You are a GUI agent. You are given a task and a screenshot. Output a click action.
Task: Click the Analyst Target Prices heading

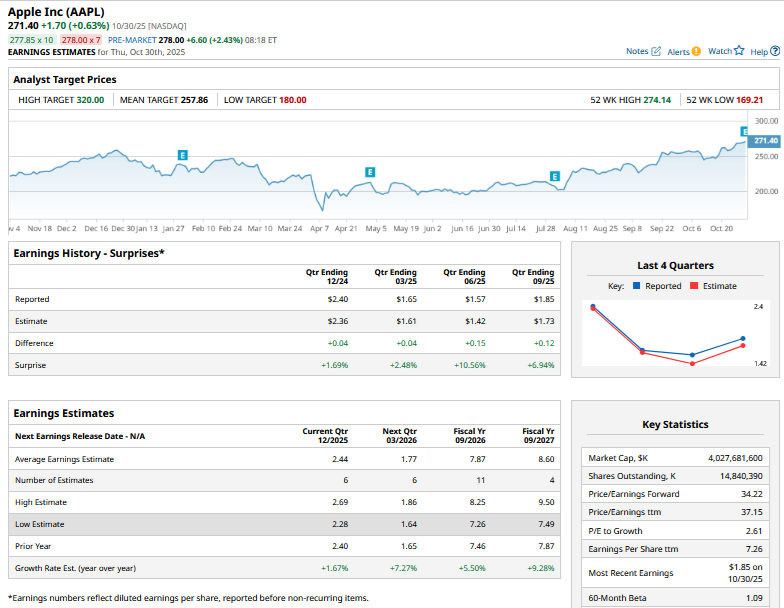[x=65, y=79]
